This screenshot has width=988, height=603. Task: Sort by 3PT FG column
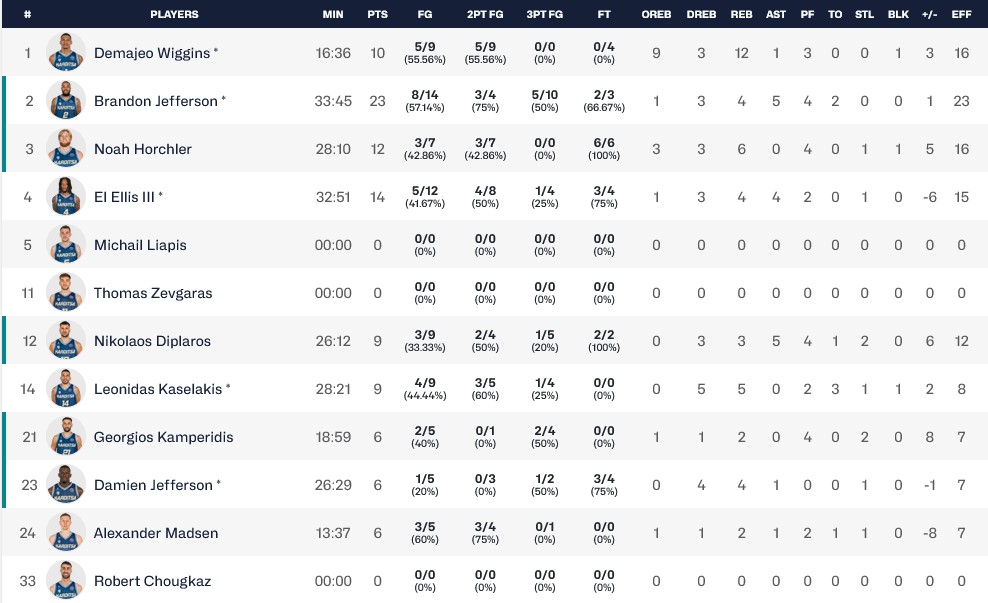click(x=544, y=15)
